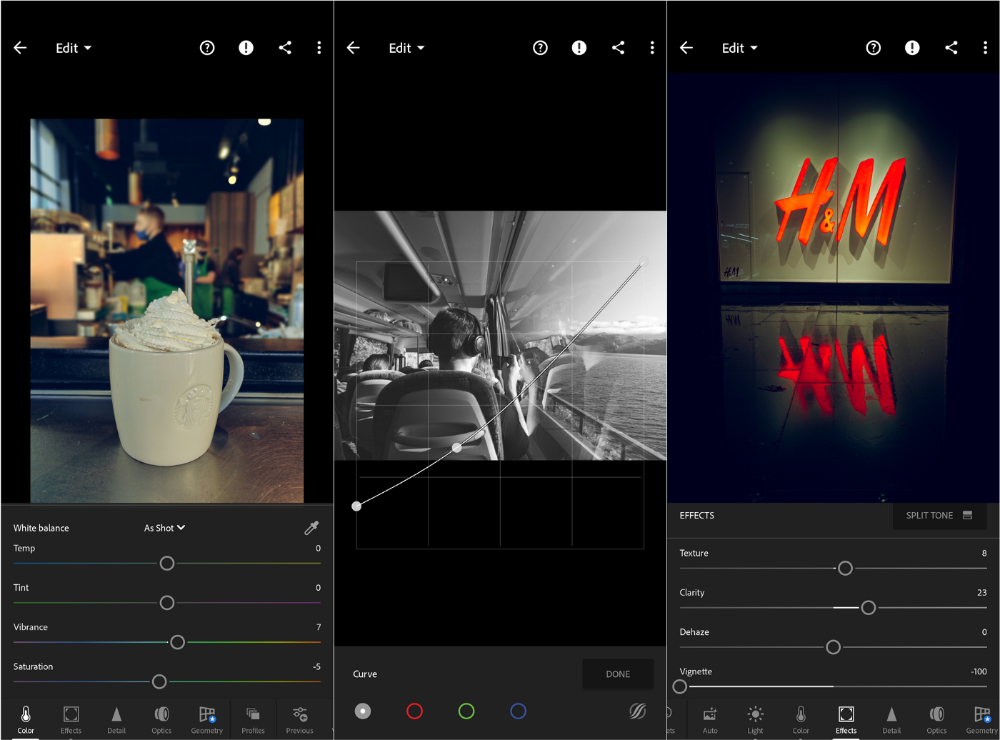Open help icon in curve screen
Screen dimensions: 1000x740
click(540, 48)
